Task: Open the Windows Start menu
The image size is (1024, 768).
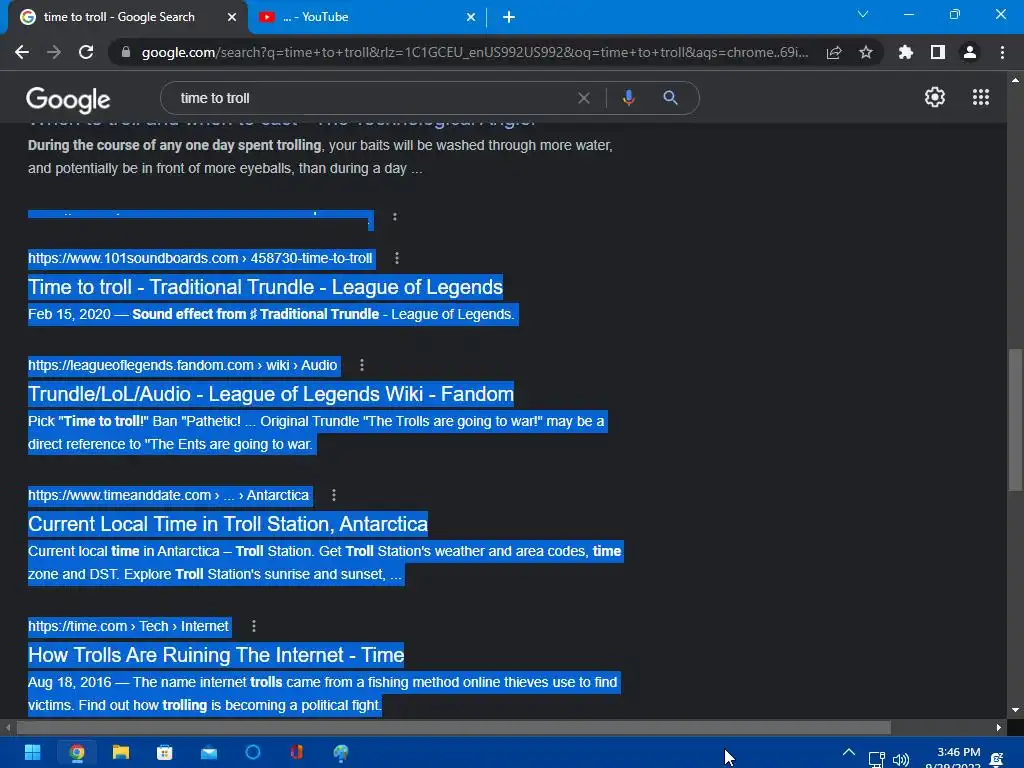Action: (33, 753)
